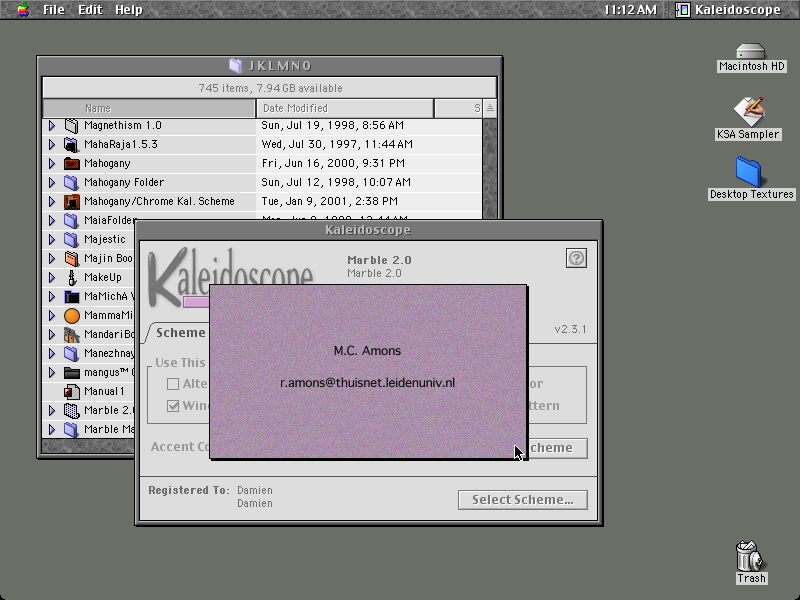The image size is (800, 600).
Task: Open the Edit menu
Action: 90,10
